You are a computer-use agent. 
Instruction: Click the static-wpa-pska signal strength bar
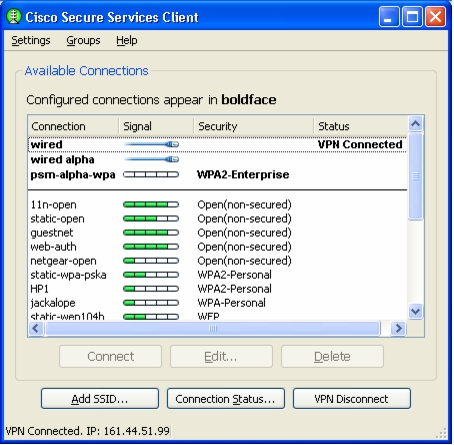151,275
